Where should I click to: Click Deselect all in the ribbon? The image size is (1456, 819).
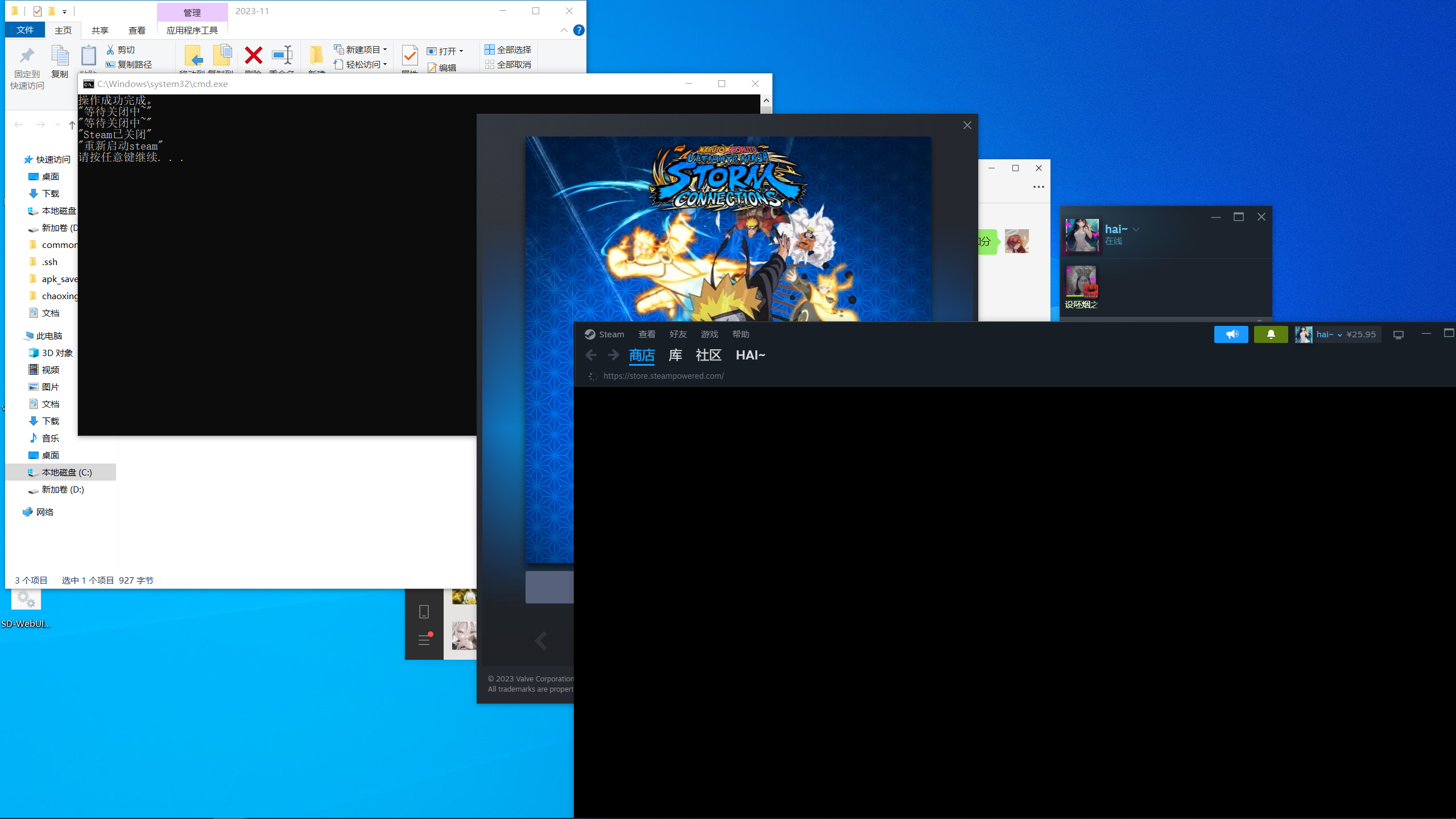(508, 64)
